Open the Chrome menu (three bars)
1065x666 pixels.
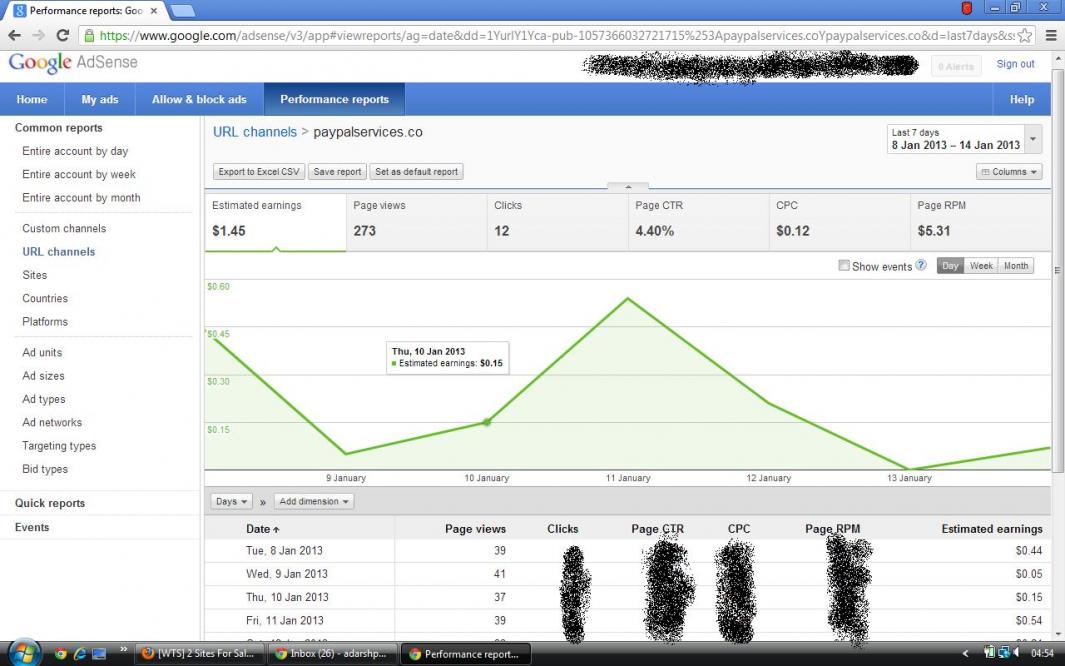coord(1051,35)
